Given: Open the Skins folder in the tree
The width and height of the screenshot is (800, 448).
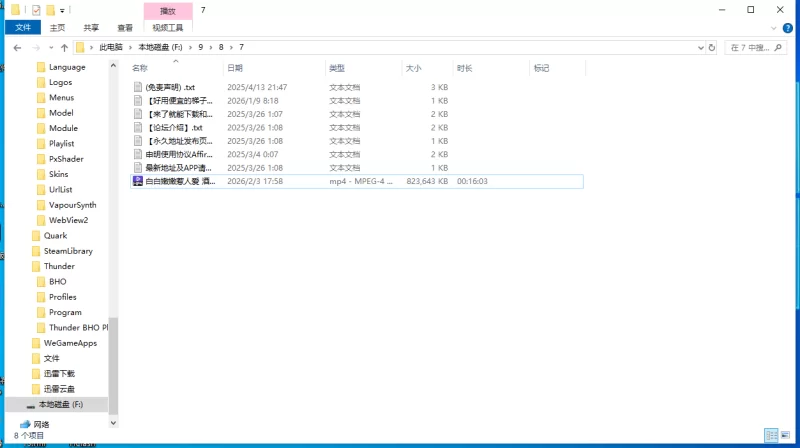Looking at the screenshot, I should click(x=59, y=175).
